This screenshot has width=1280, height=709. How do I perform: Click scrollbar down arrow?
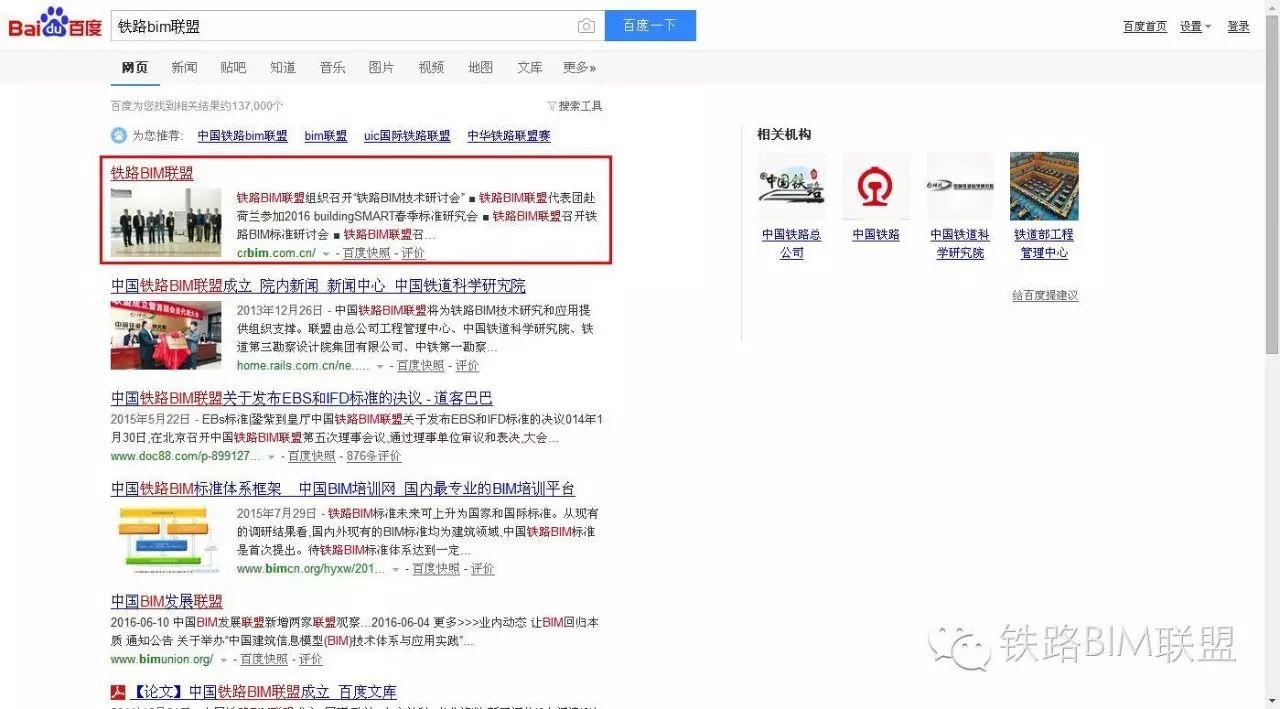tap(1272, 701)
